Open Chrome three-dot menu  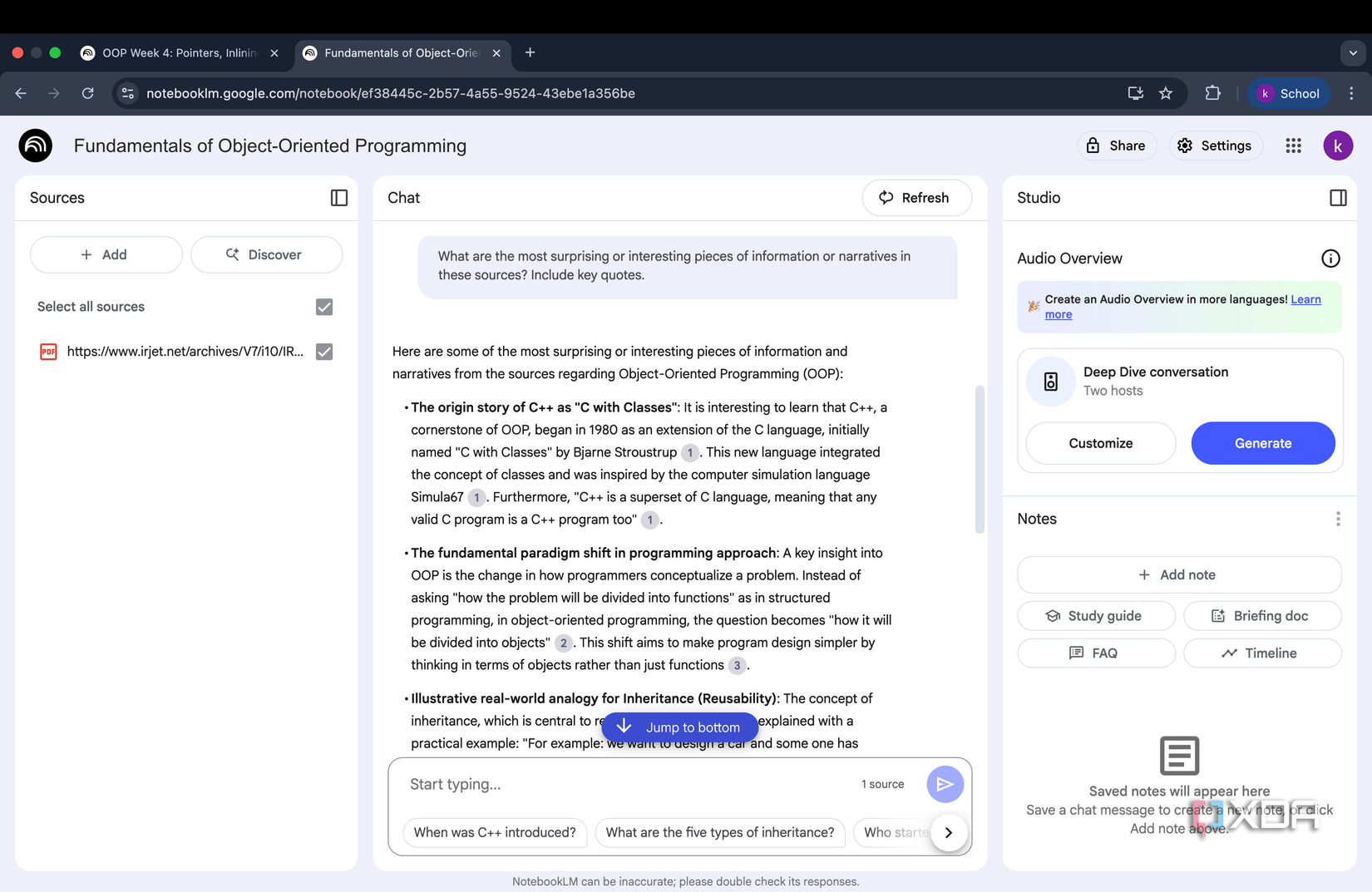pos(1351,93)
